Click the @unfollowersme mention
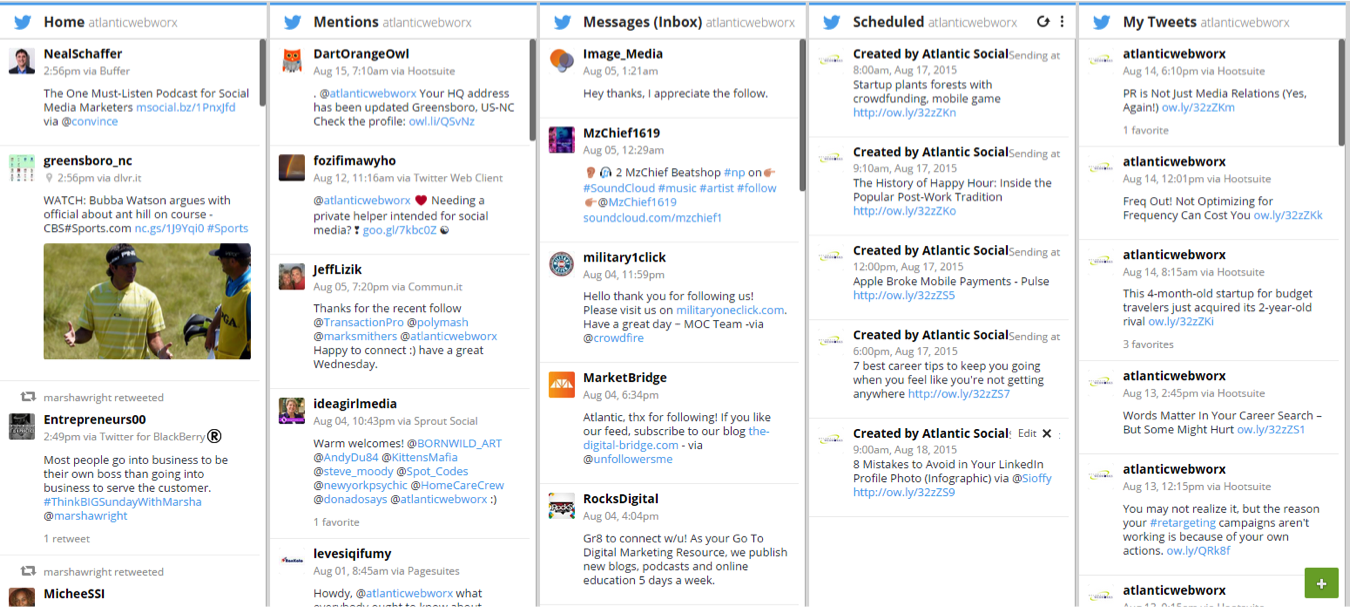Viewport: 1350px width, 607px height. click(627, 459)
